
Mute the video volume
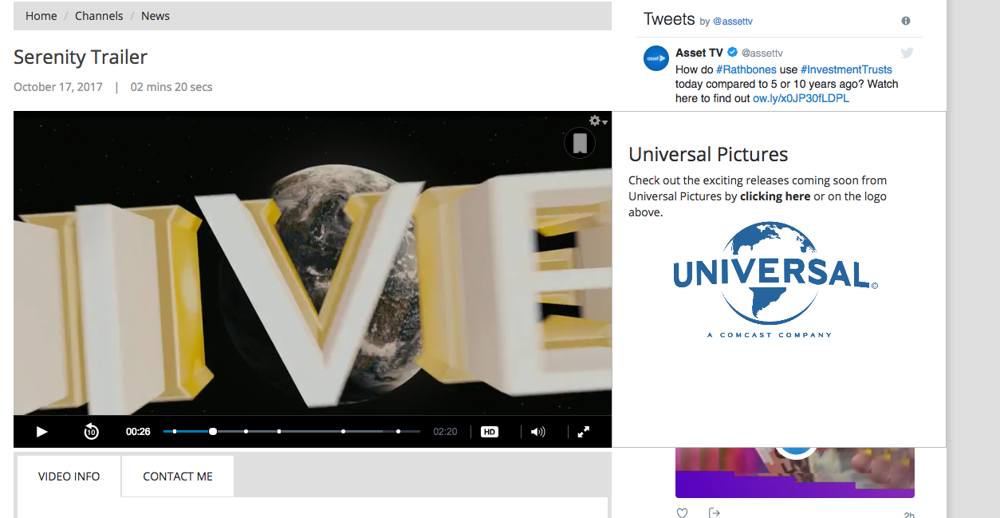tap(538, 432)
